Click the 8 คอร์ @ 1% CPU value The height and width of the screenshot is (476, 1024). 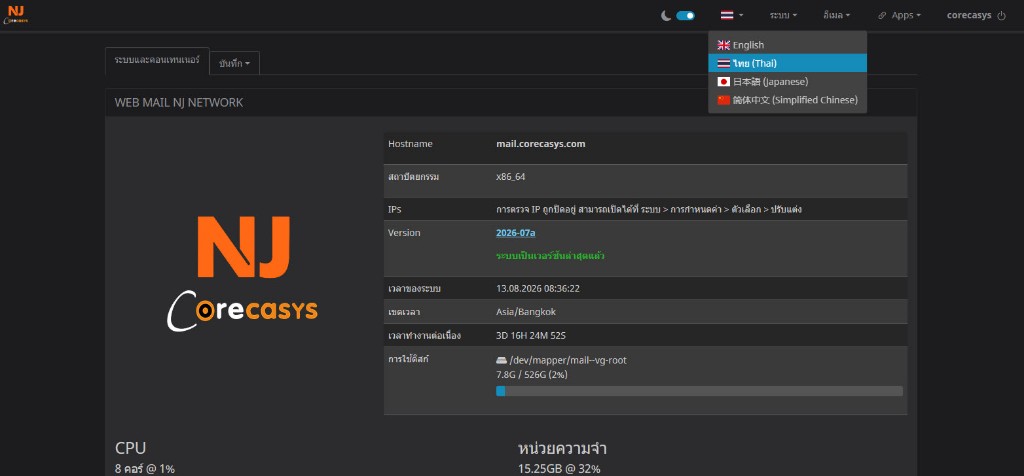145,469
